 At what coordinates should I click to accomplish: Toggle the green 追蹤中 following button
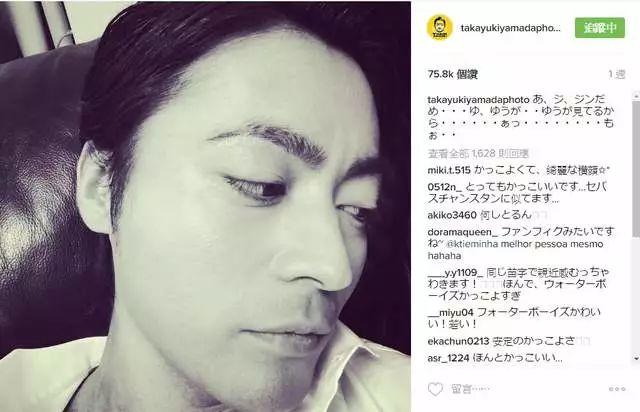pos(600,28)
